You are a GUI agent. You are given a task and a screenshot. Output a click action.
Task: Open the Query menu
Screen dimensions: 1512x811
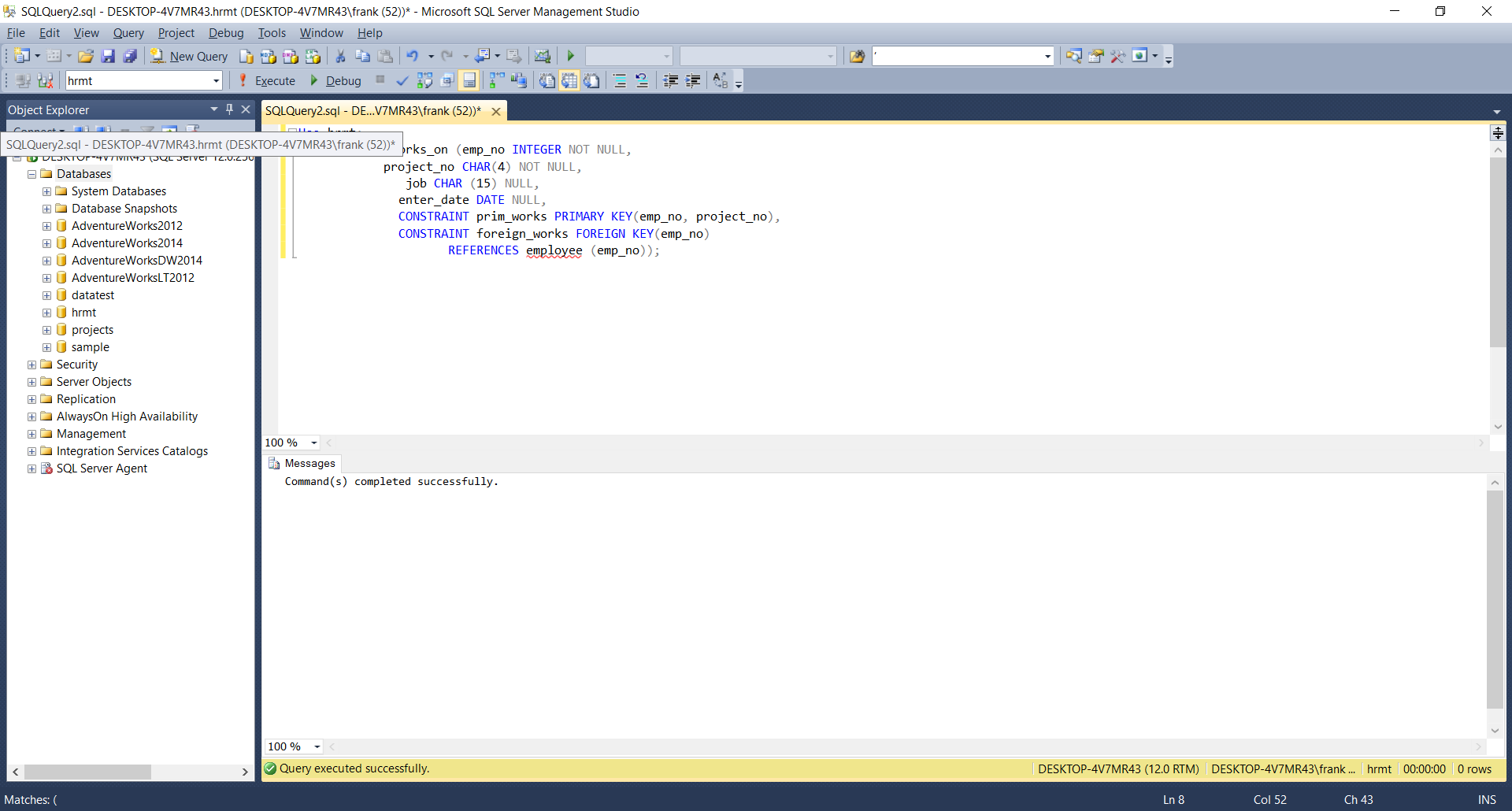click(x=128, y=33)
